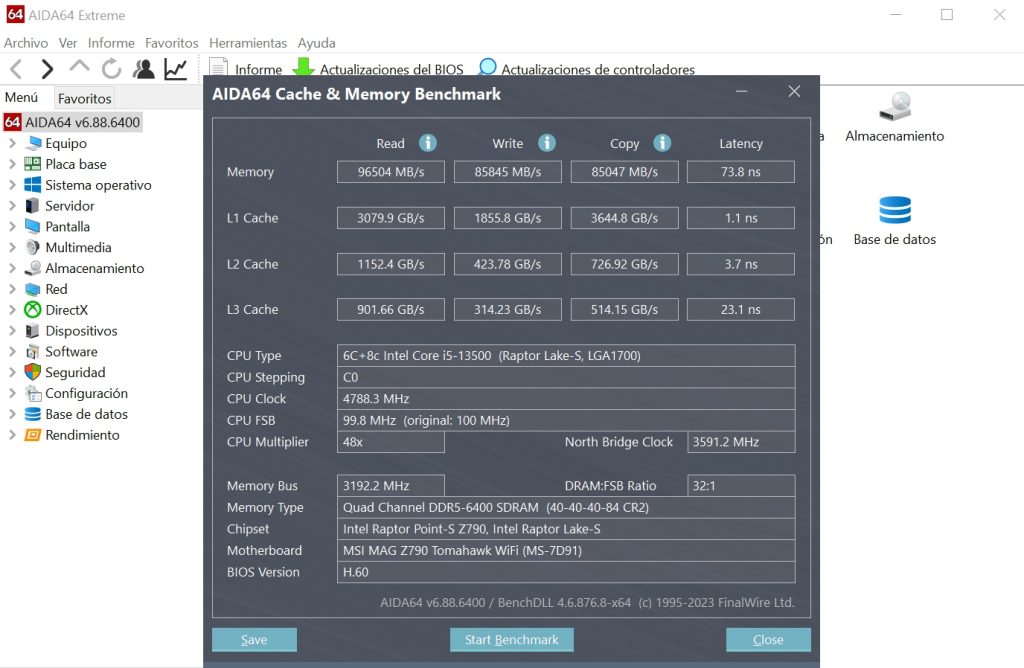Expand the Base de datos node
1024x668 pixels.
(x=12, y=414)
